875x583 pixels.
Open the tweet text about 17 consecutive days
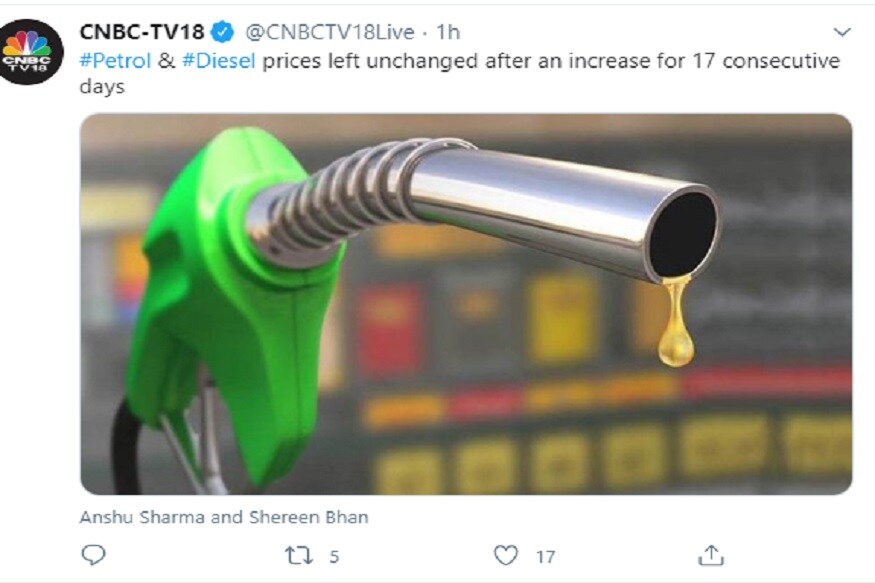(x=460, y=73)
